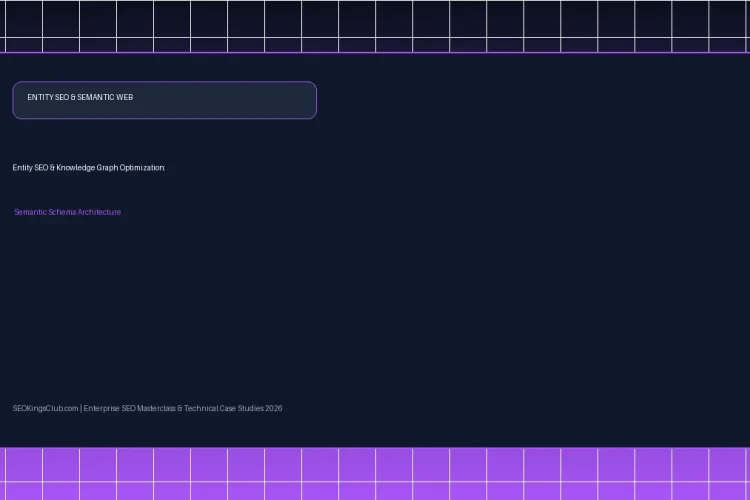Screen dimensions: 750x500
Task: Click the words SEMANTIC WEB in the badge
Action: (105, 97)
